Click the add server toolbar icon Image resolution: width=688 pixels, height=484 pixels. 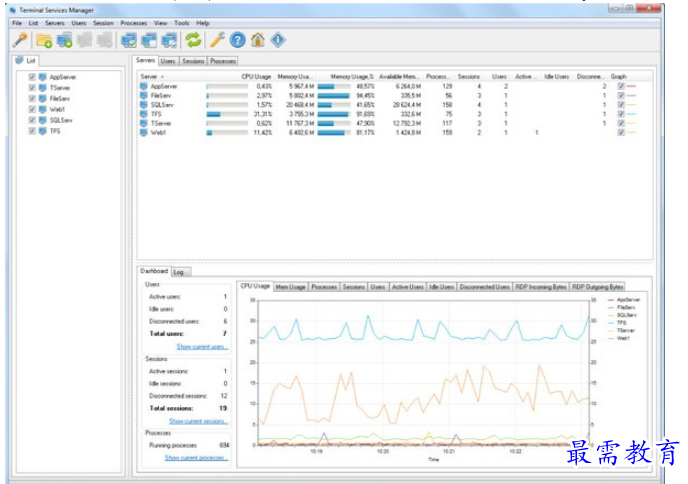coord(64,40)
